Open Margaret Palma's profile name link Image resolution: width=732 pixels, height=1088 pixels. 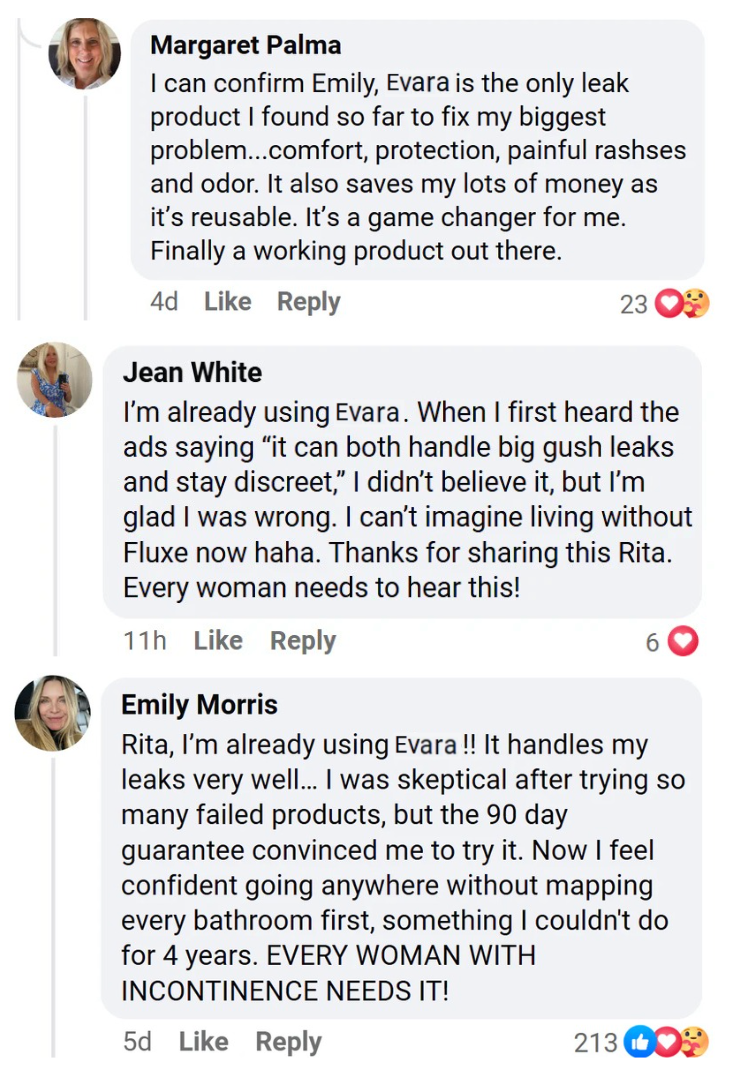pos(245,45)
